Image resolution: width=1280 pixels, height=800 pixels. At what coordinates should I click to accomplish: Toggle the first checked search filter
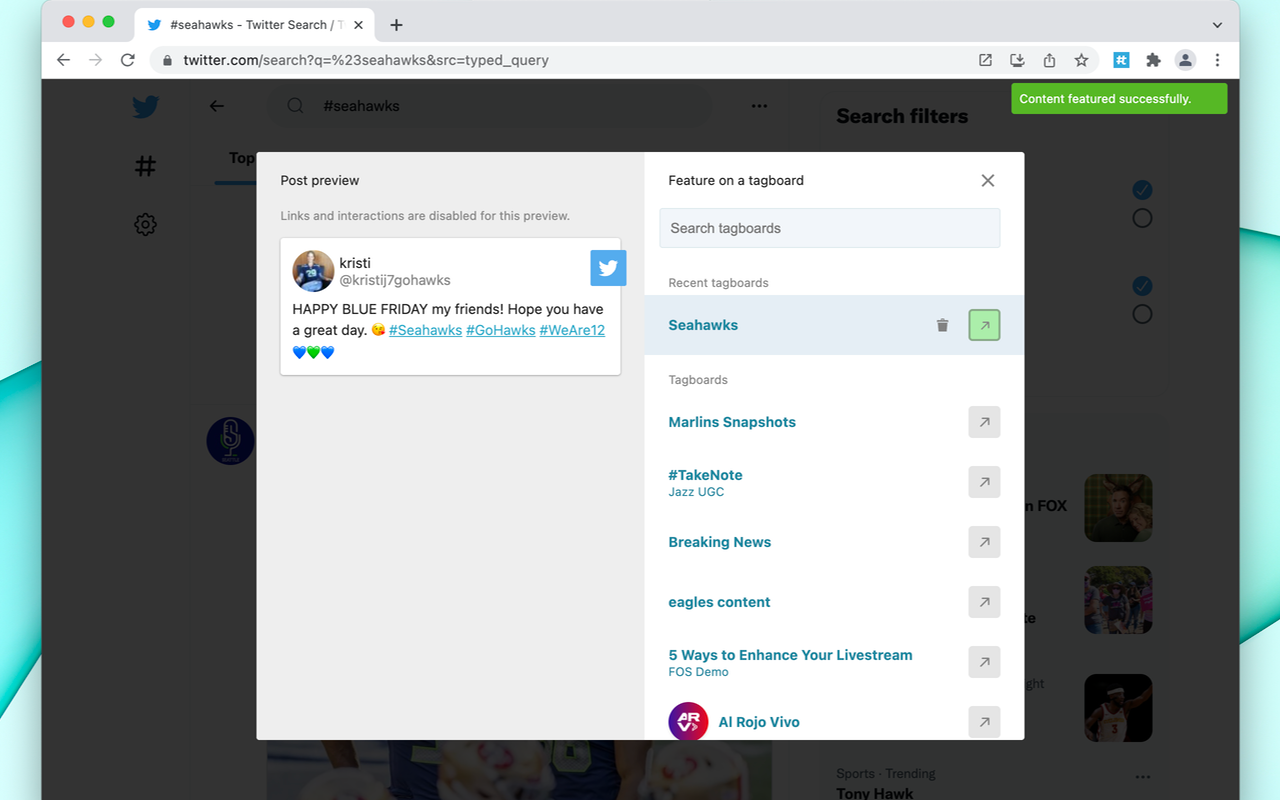1142,189
